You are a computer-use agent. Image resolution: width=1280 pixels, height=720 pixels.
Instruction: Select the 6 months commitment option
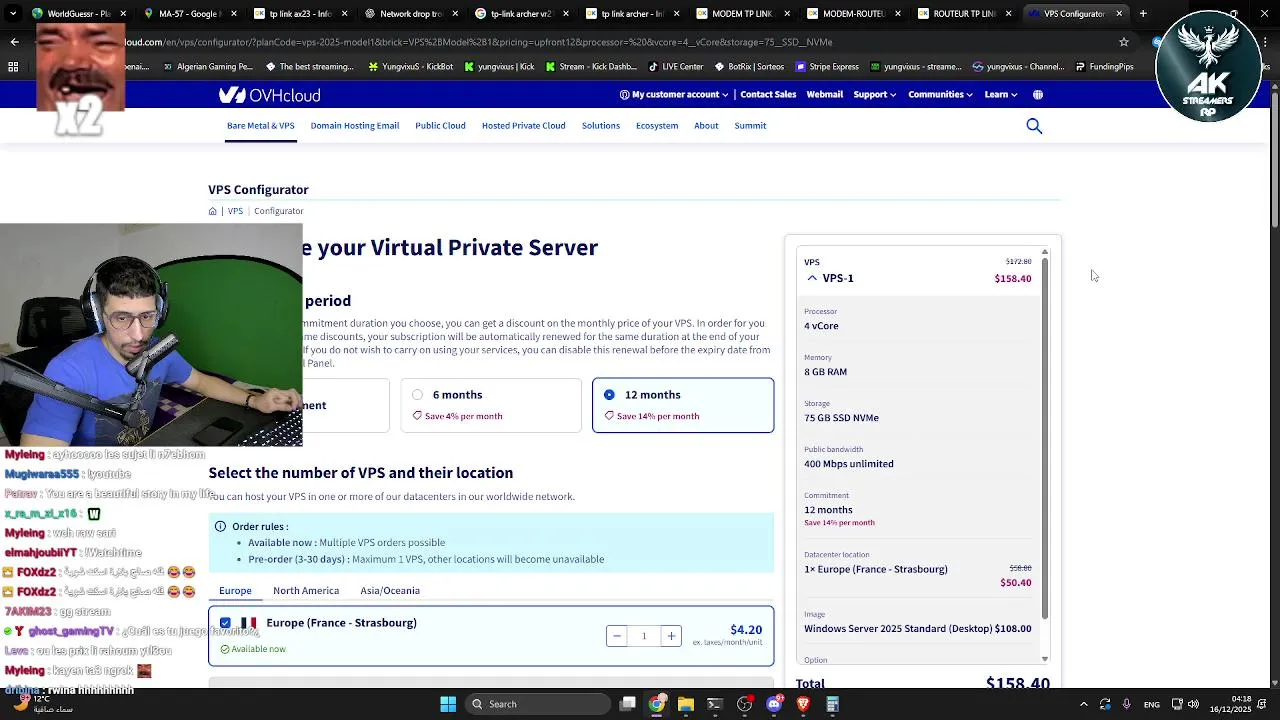click(491, 405)
